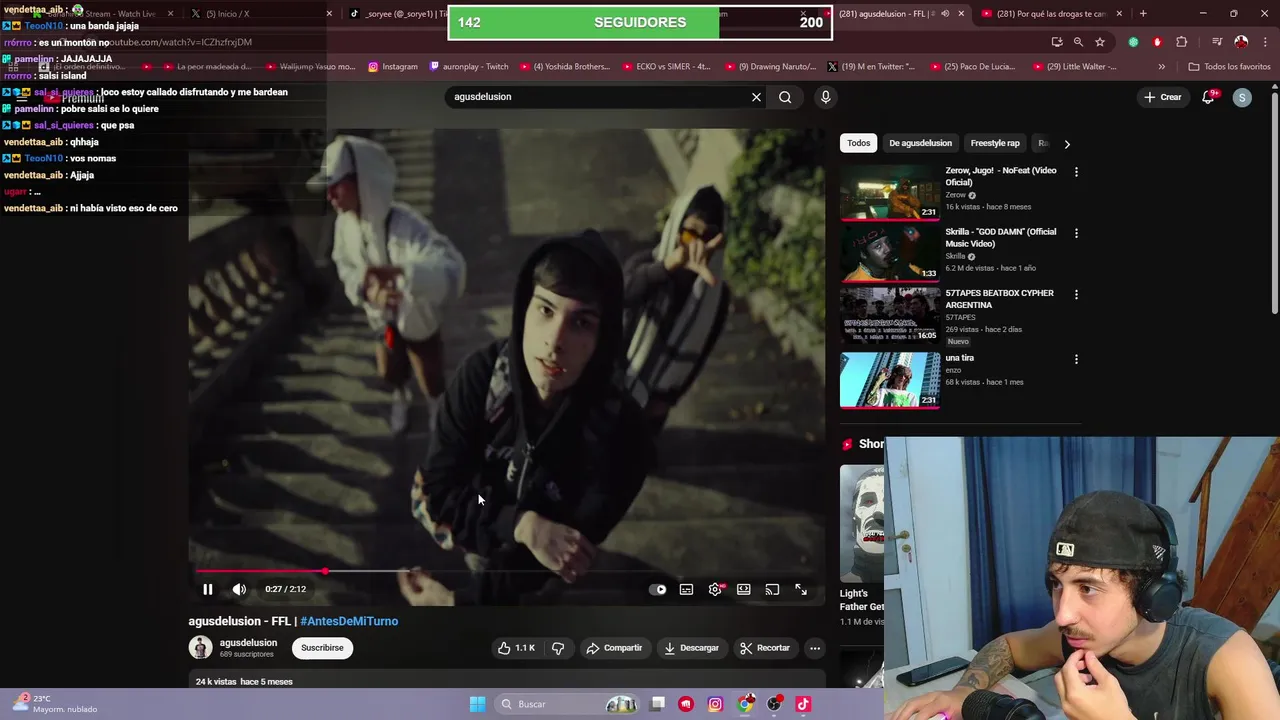Open the agusdelusion channel name link

(x=248, y=643)
